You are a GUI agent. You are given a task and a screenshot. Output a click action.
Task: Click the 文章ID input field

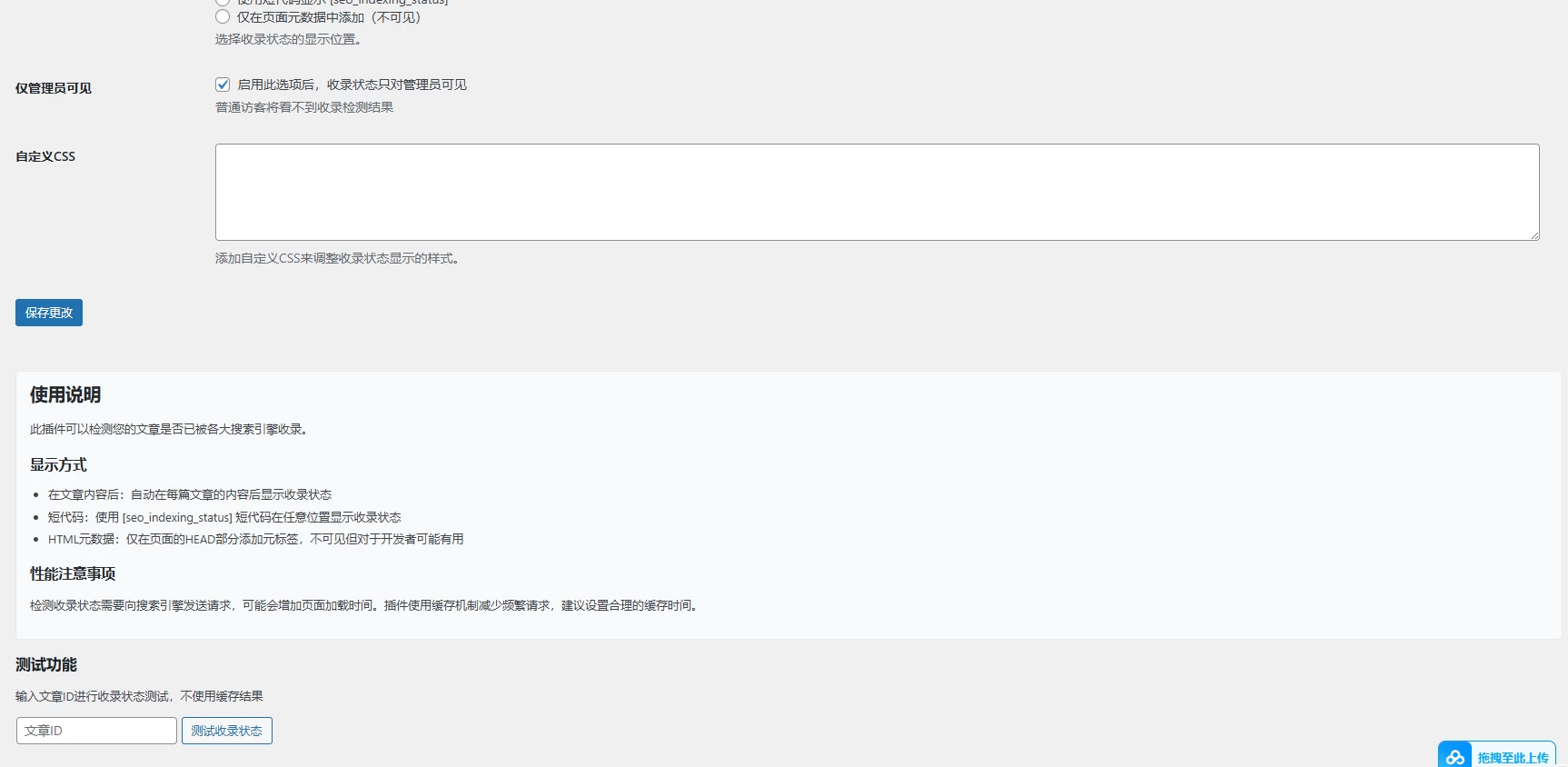96,731
